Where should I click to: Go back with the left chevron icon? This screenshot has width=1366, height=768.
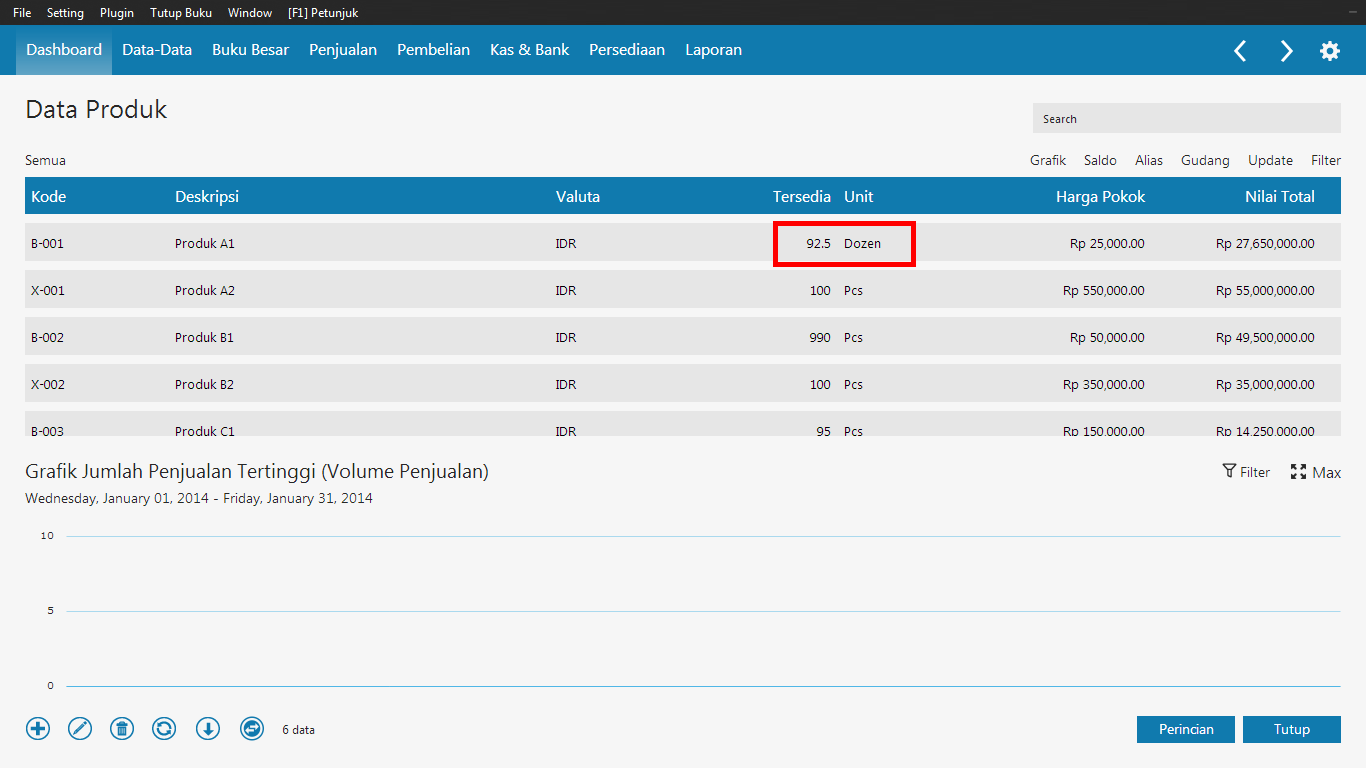click(x=1240, y=51)
